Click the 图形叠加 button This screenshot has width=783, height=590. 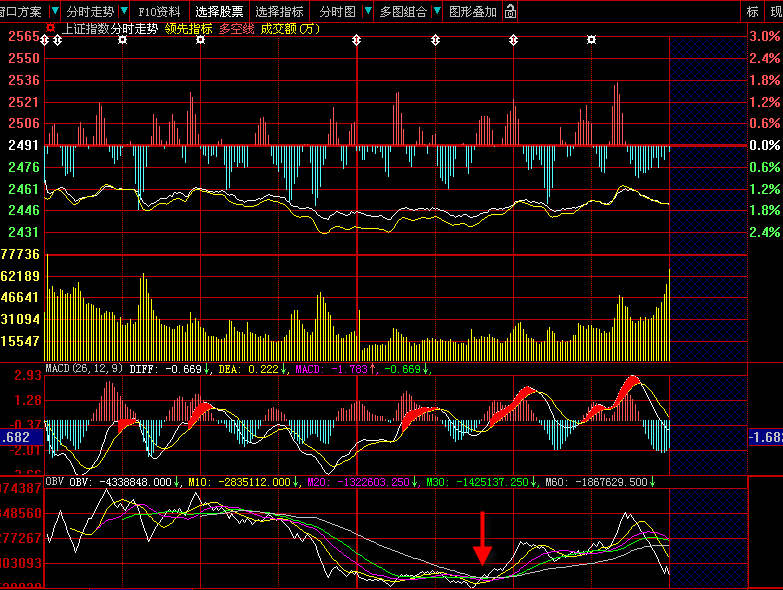[x=472, y=11]
